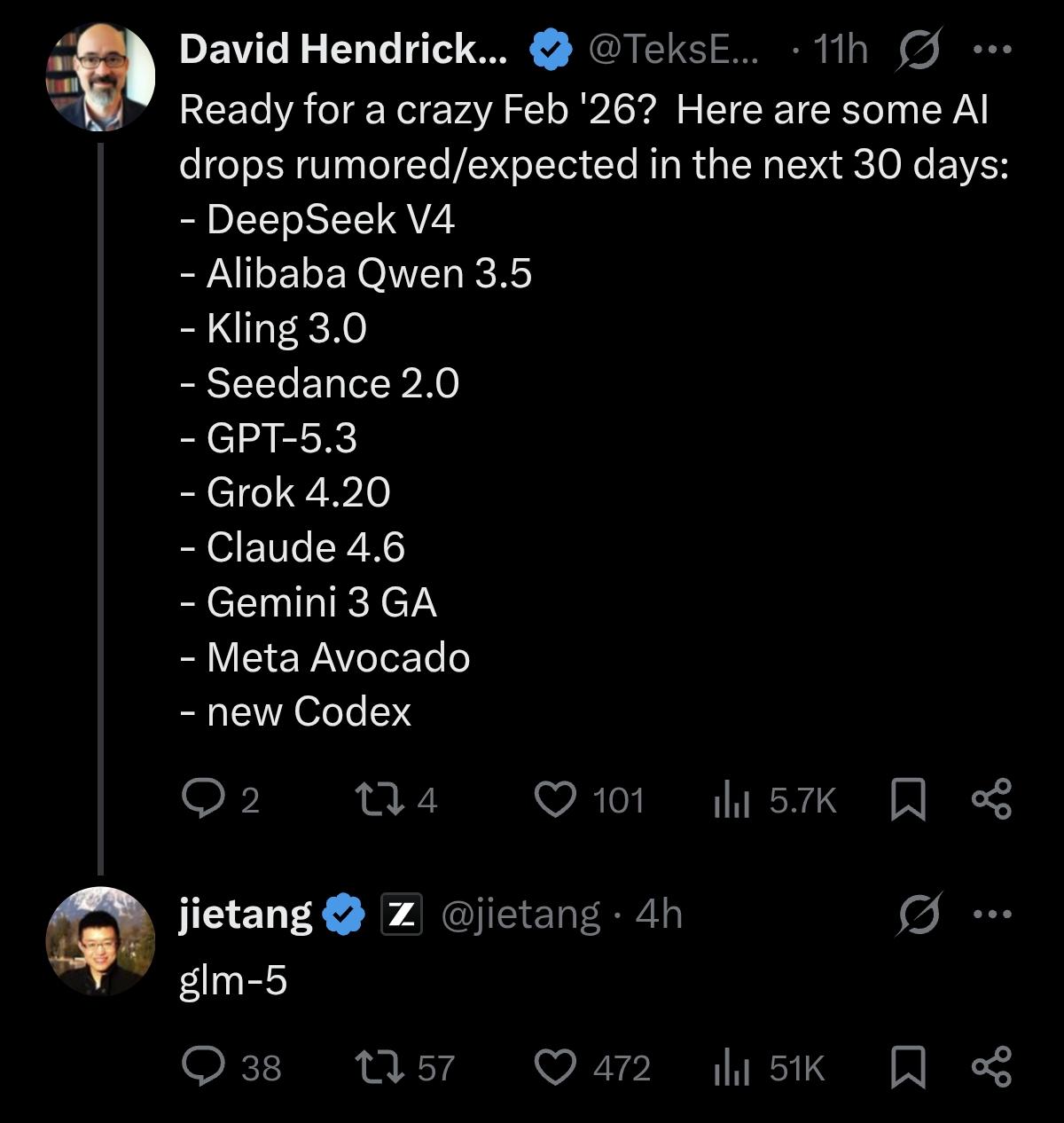Share David Hendrickson's post

click(x=991, y=798)
